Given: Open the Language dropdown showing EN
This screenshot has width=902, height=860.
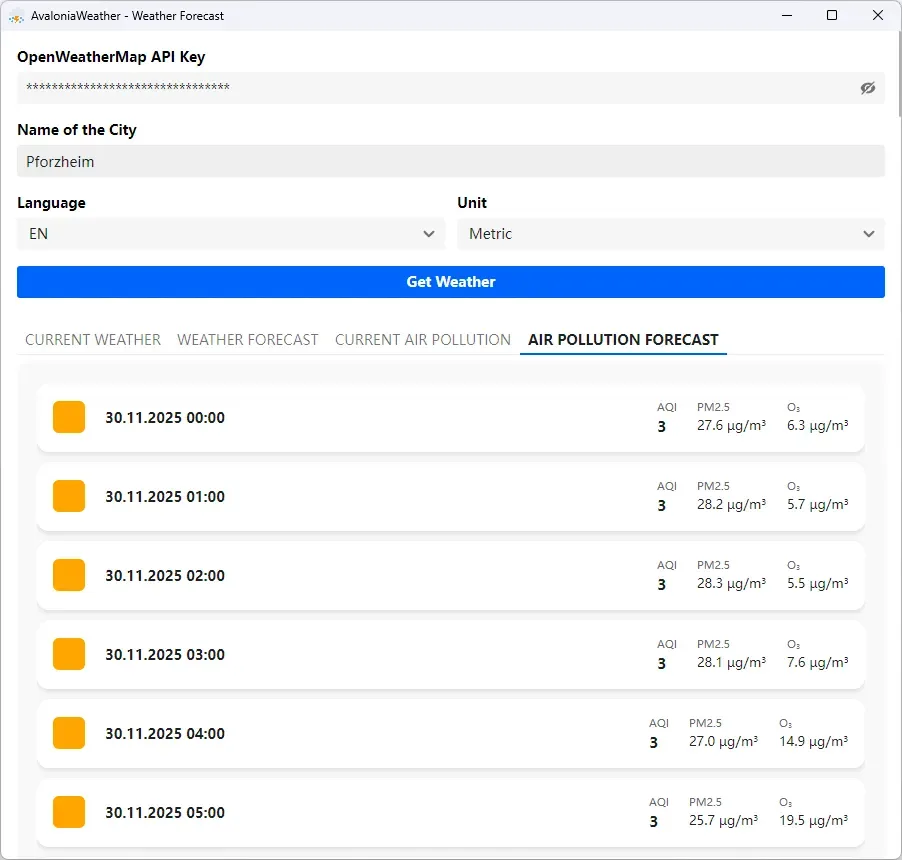Looking at the screenshot, I should pyautogui.click(x=230, y=234).
